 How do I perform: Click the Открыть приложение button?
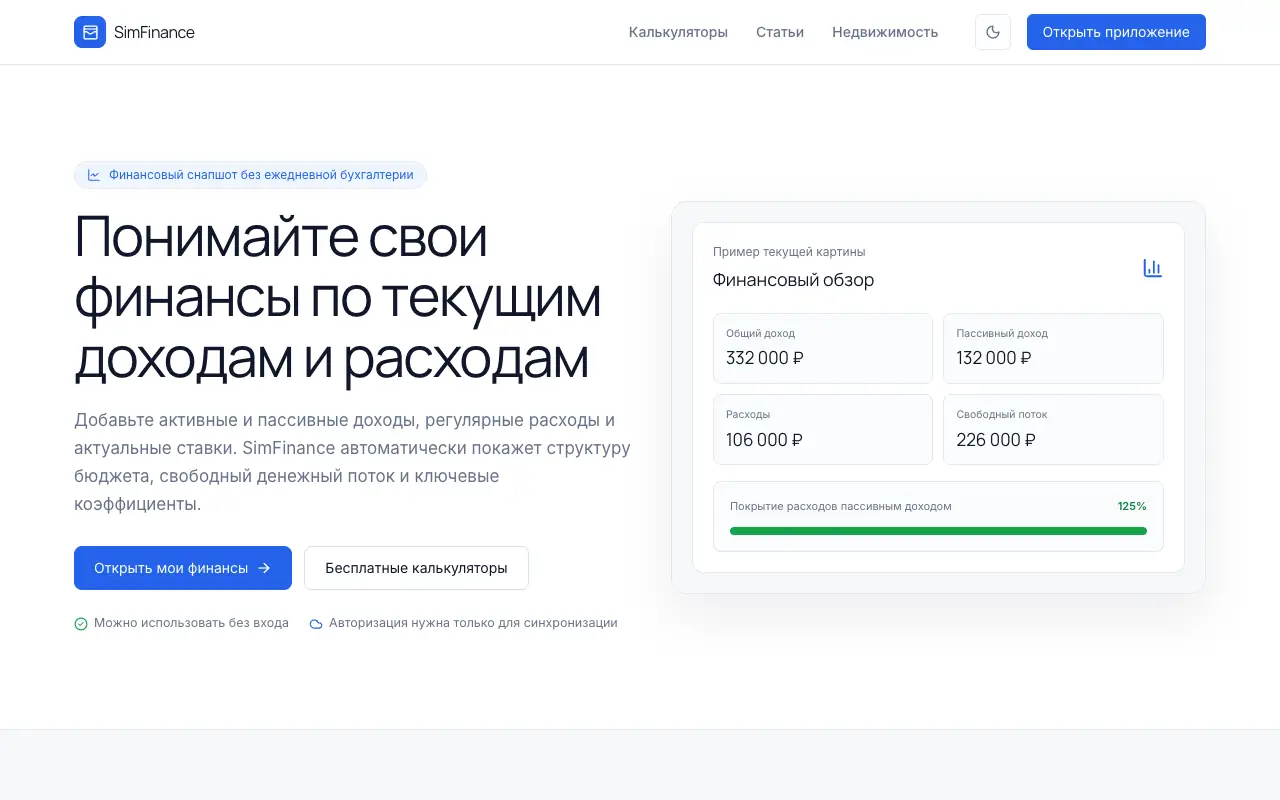click(x=1116, y=32)
